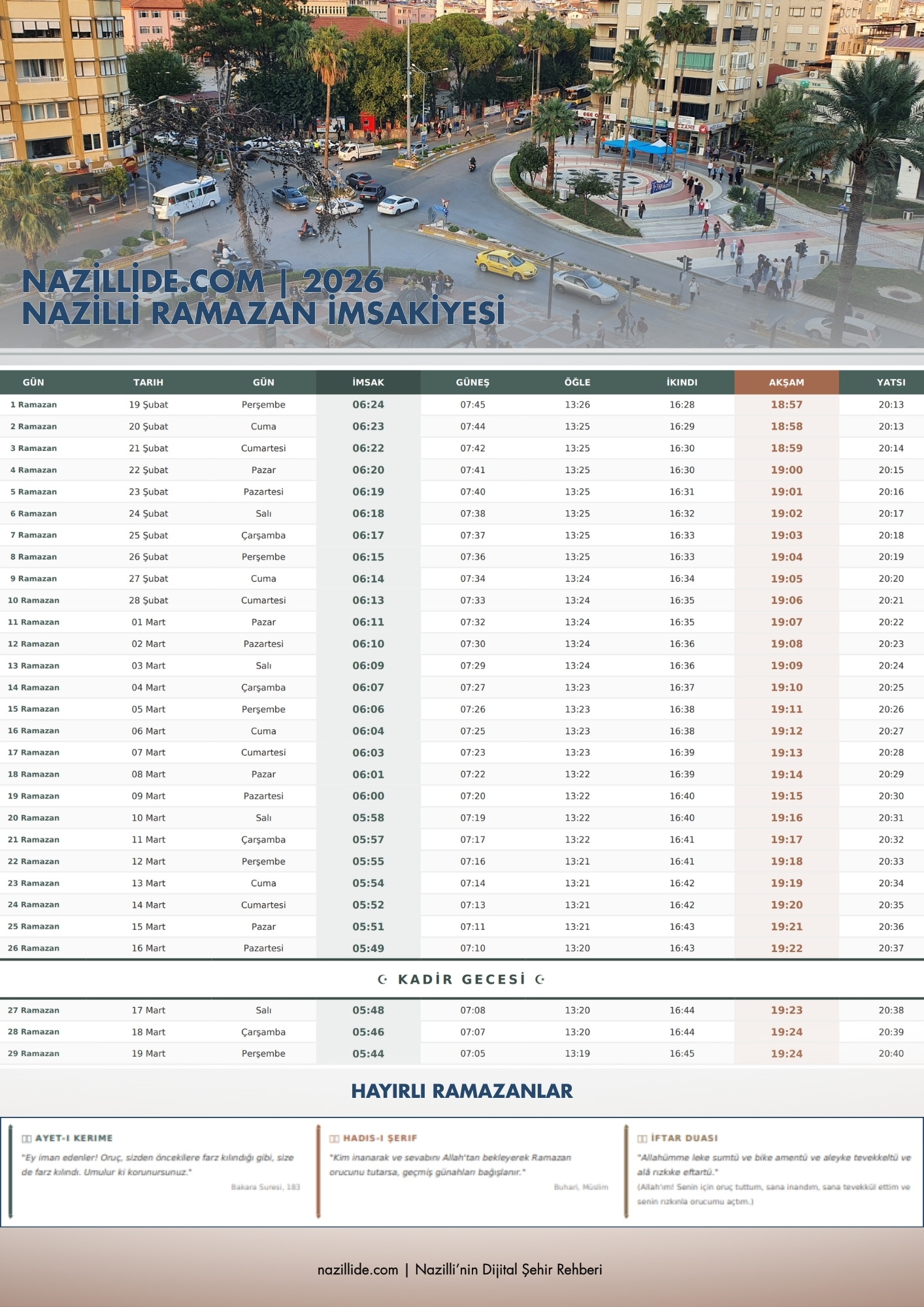Click the white minibus in the photo

186,196
